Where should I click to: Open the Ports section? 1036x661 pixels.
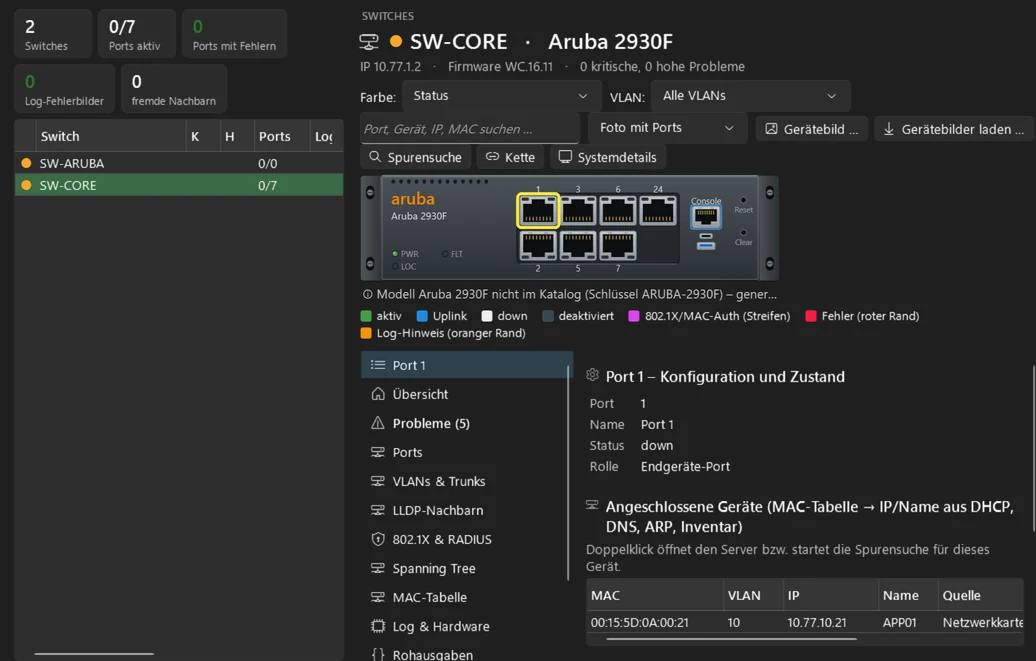(466, 452)
